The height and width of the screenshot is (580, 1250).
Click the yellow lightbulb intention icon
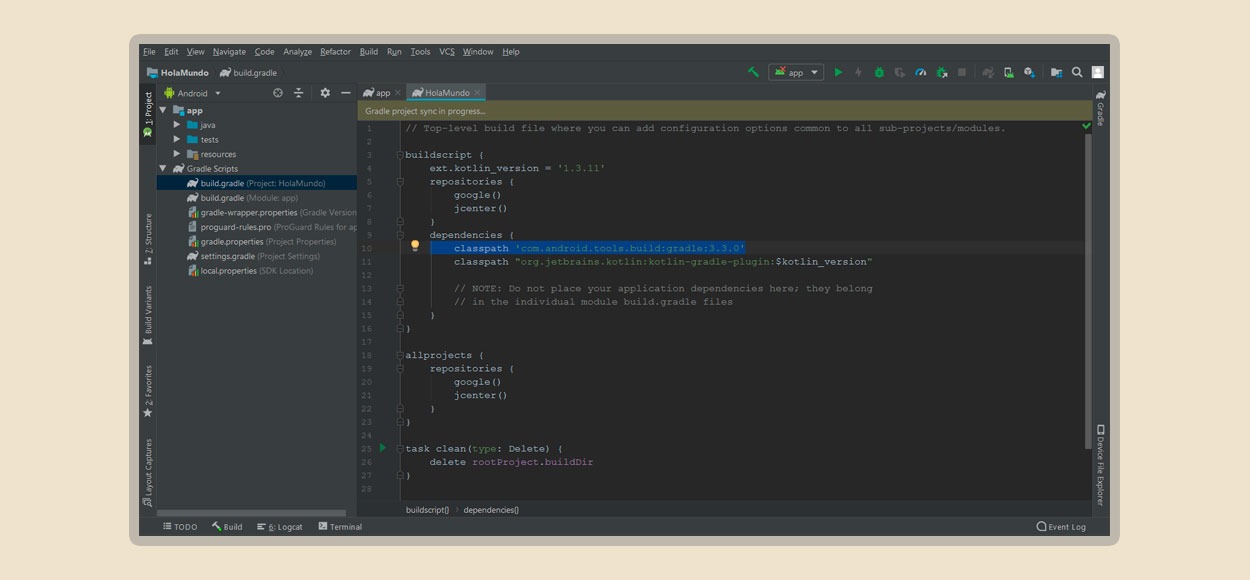point(415,245)
